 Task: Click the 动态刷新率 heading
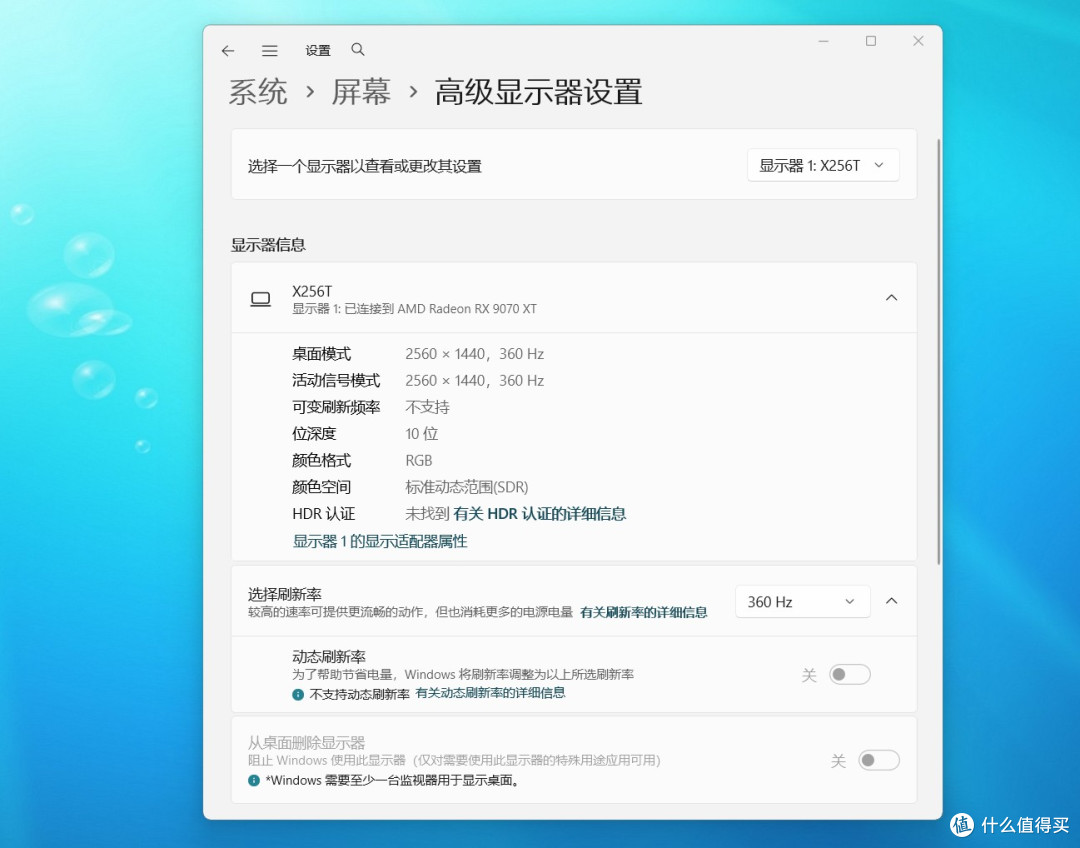point(329,657)
